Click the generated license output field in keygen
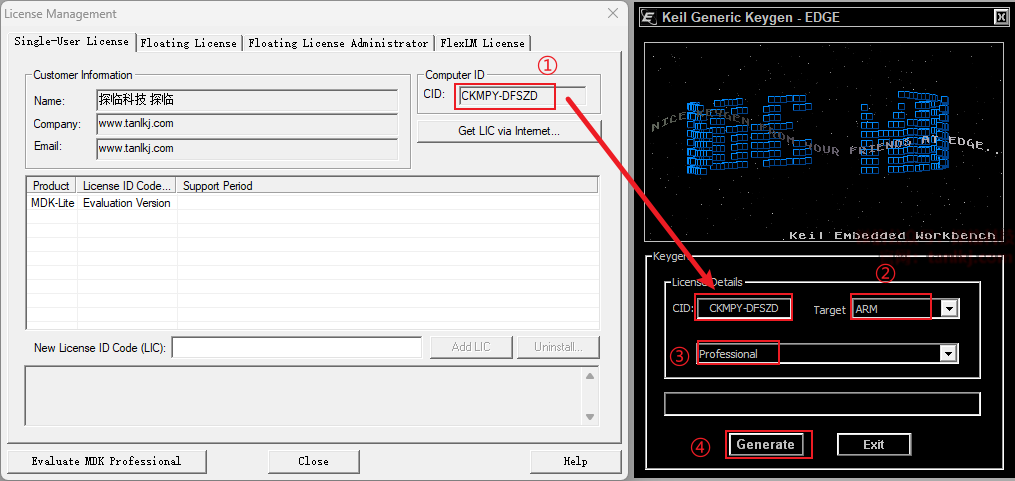Viewport: 1015px width, 481px height. coord(822,403)
